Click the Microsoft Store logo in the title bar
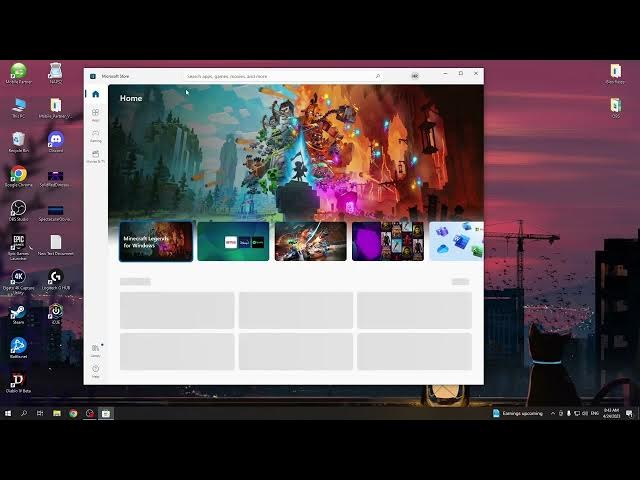Image resolution: width=640 pixels, height=480 pixels. (x=93, y=76)
